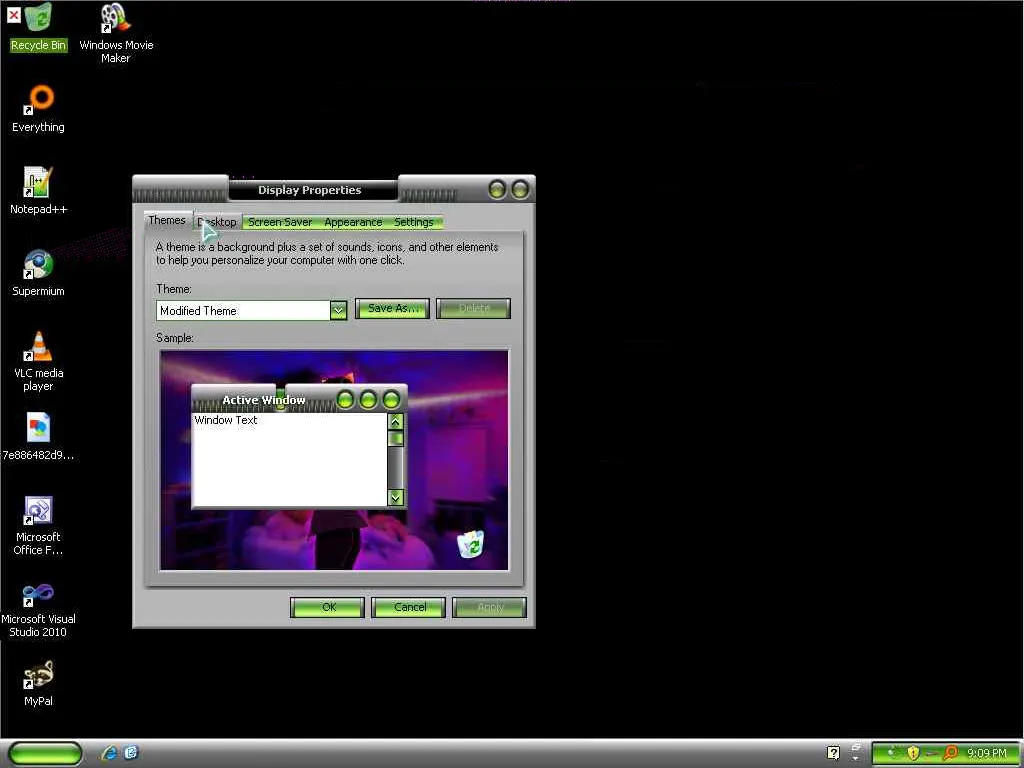Click sample window scrollbar up arrow

(396, 422)
